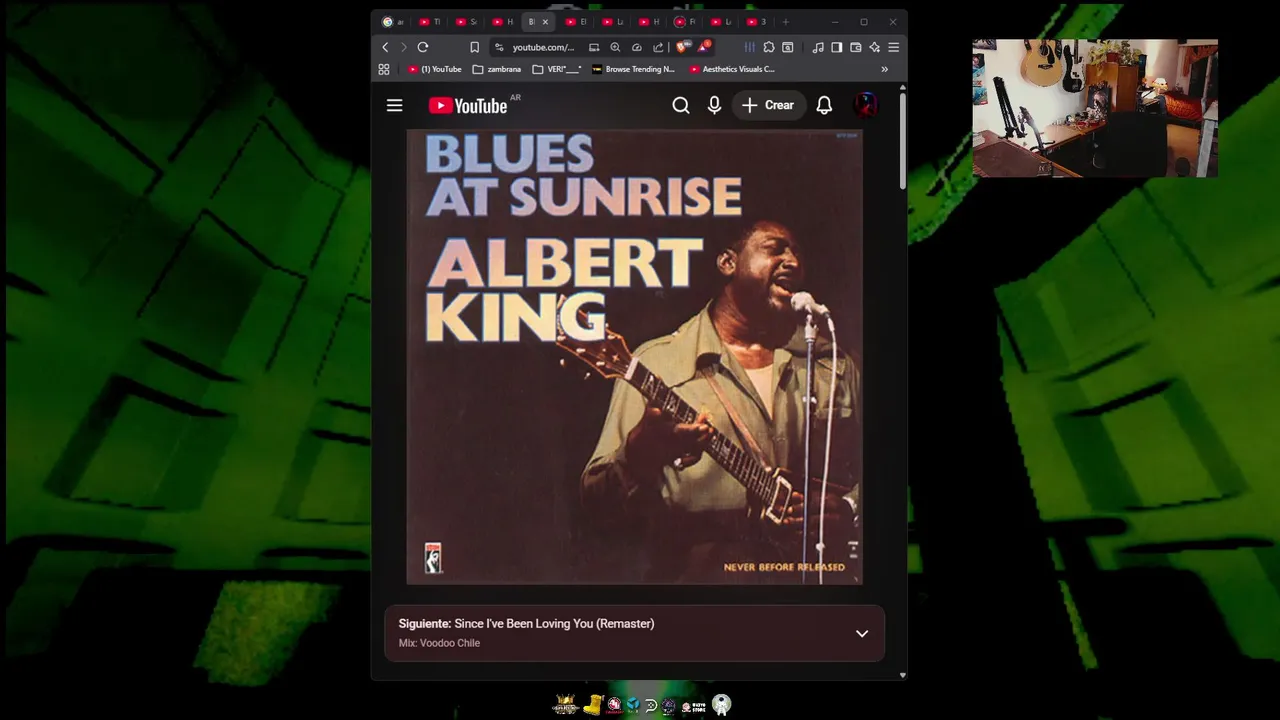1280x720 pixels.
Task: Click the Since I've Been Loving You title
Action: click(554, 623)
